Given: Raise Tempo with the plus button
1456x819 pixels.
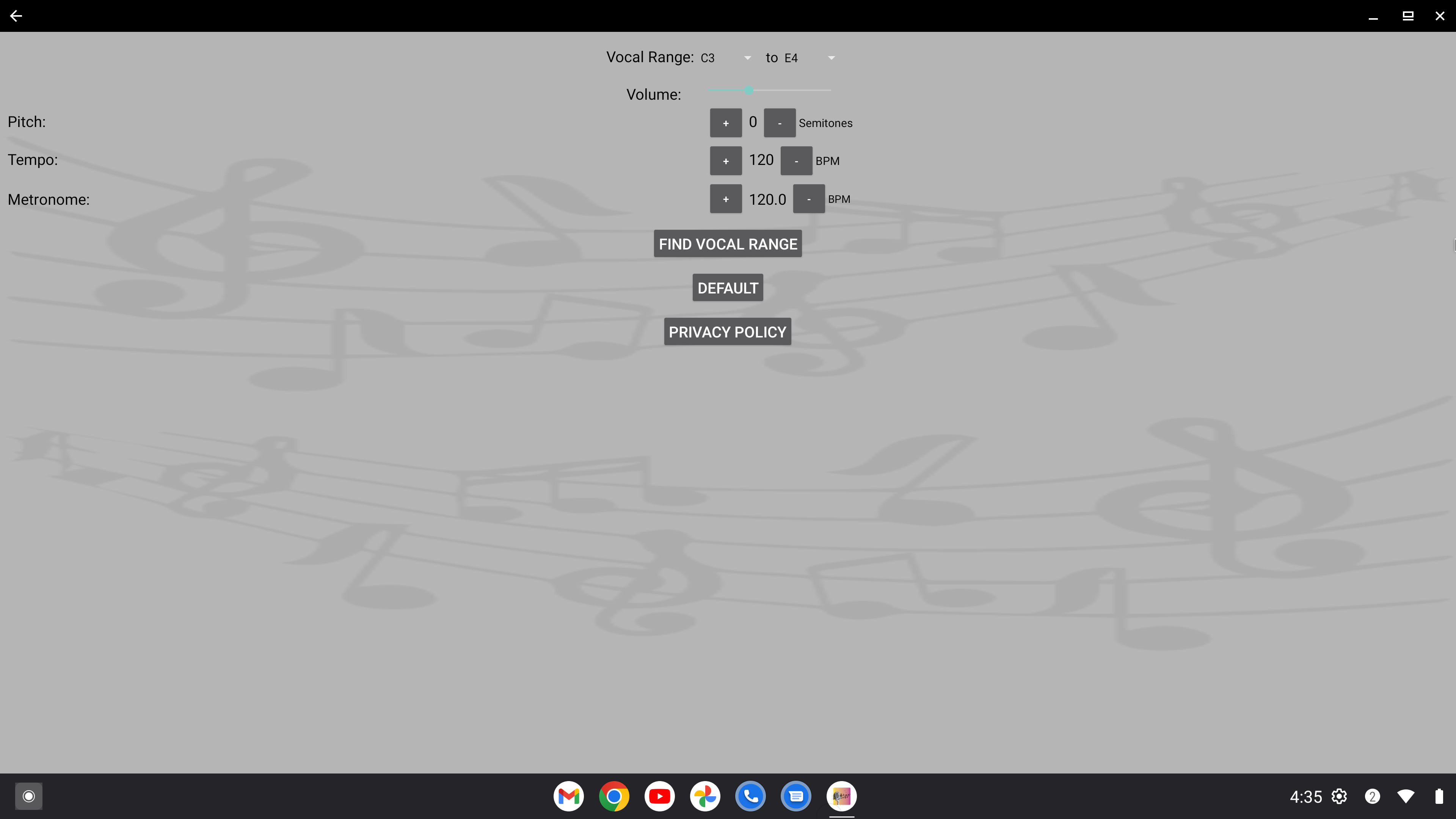Looking at the screenshot, I should (726, 161).
